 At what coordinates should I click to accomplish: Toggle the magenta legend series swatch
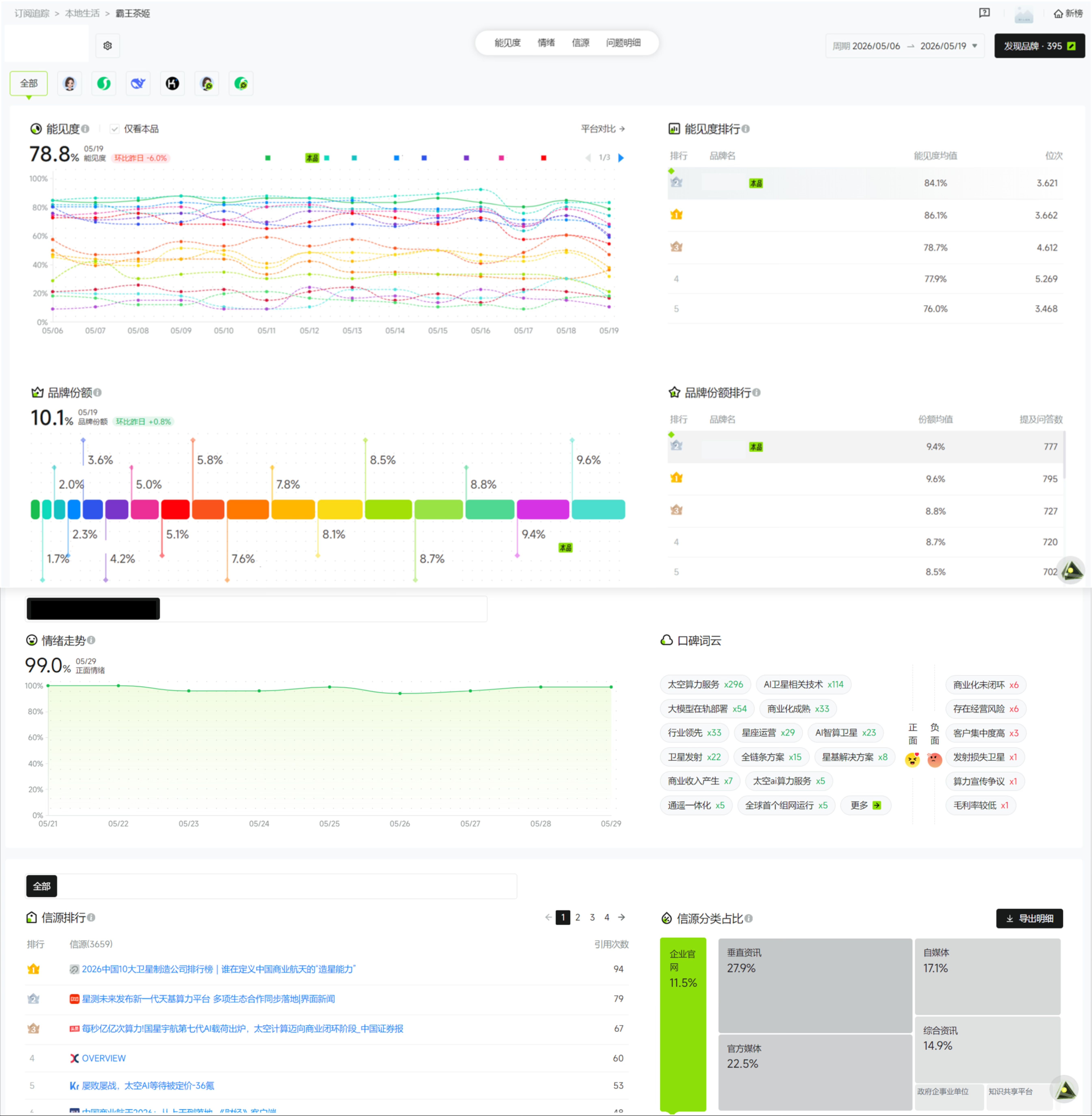point(501,158)
